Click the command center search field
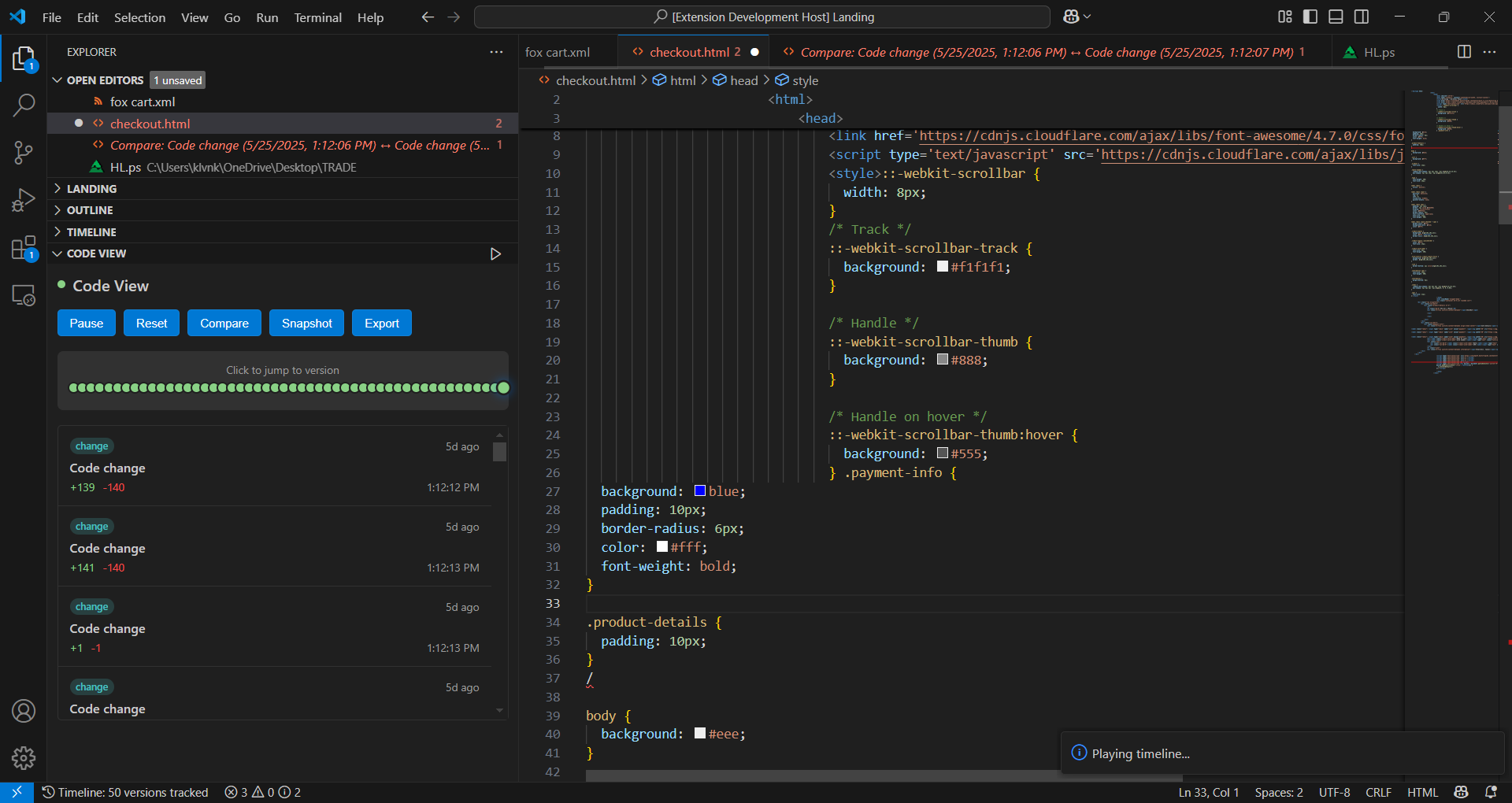The image size is (1512, 803). pyautogui.click(x=762, y=17)
